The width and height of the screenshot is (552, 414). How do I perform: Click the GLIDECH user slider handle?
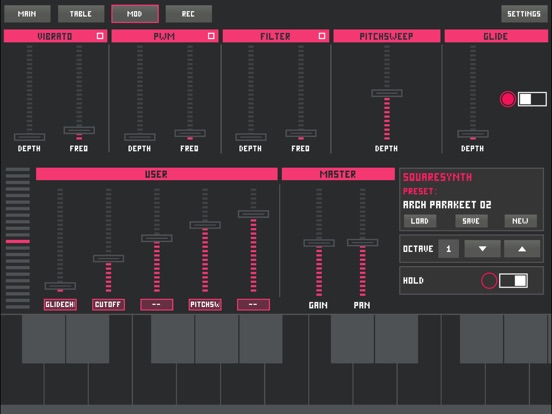60,286
